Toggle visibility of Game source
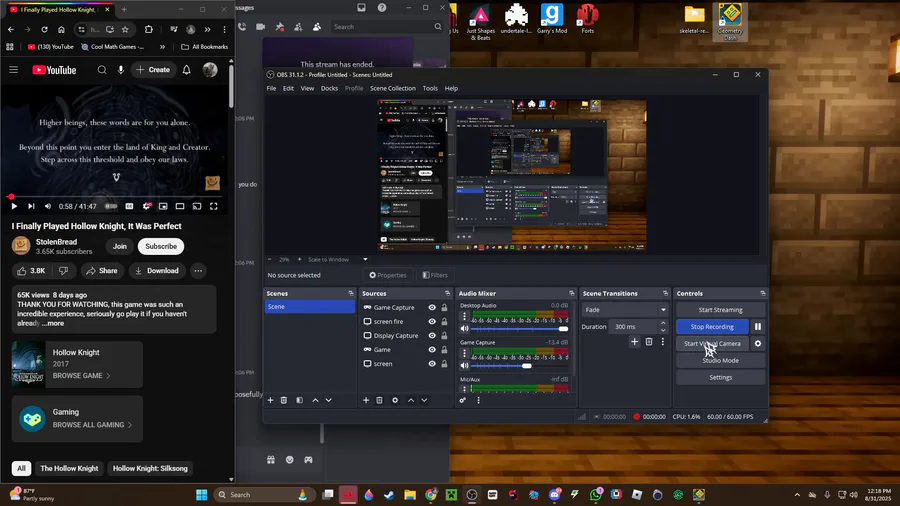900x506 pixels. pos(432,349)
